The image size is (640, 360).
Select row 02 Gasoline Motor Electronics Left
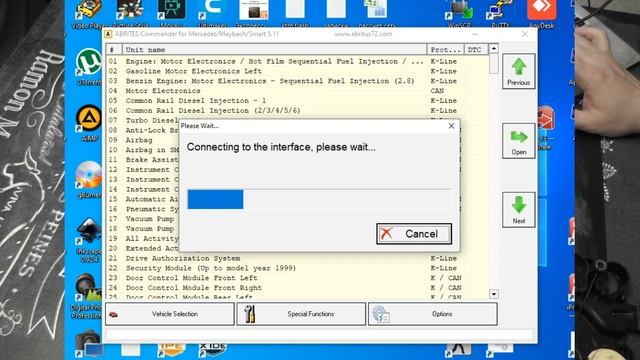click(297, 71)
